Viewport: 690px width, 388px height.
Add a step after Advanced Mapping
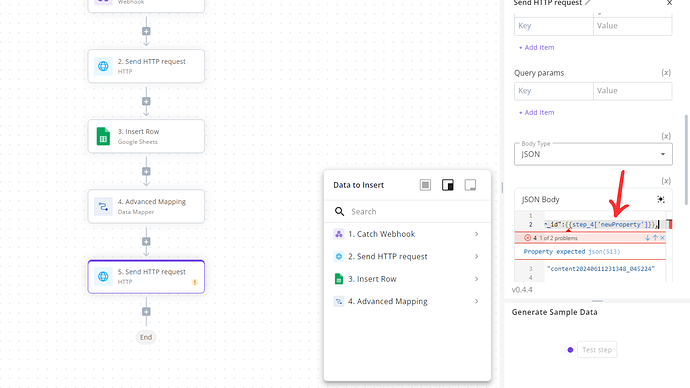point(146,242)
